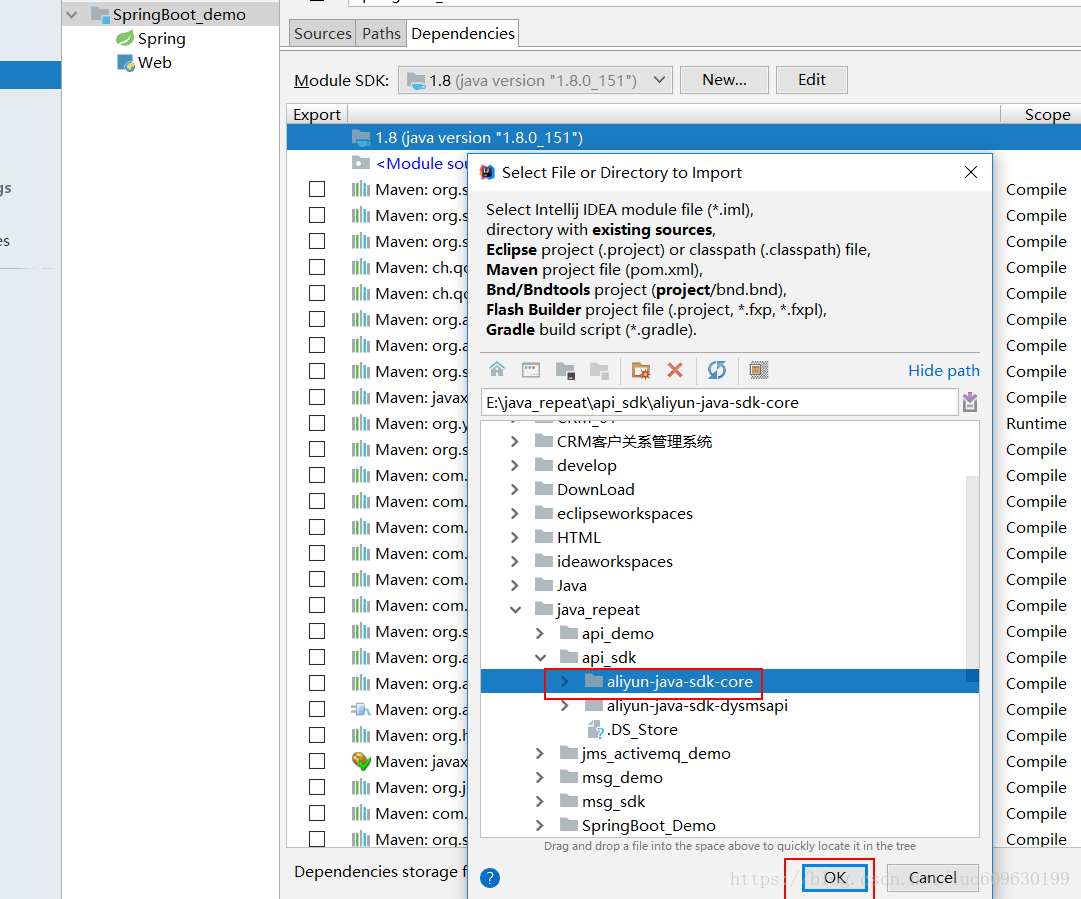Open the Module SDK 1.8 dropdown

(535, 81)
